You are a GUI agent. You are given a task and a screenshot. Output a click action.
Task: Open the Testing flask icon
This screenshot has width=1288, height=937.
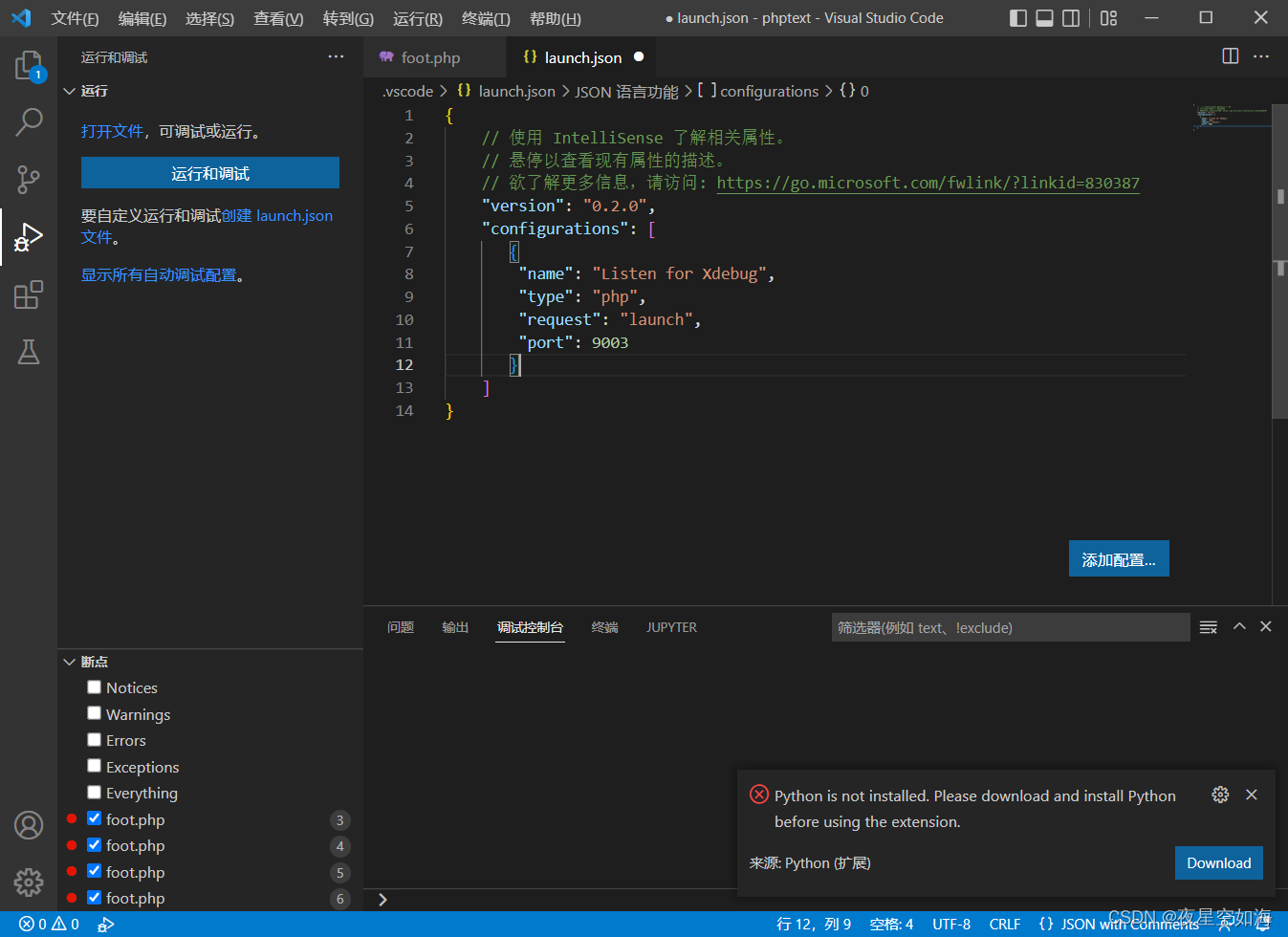click(x=29, y=352)
